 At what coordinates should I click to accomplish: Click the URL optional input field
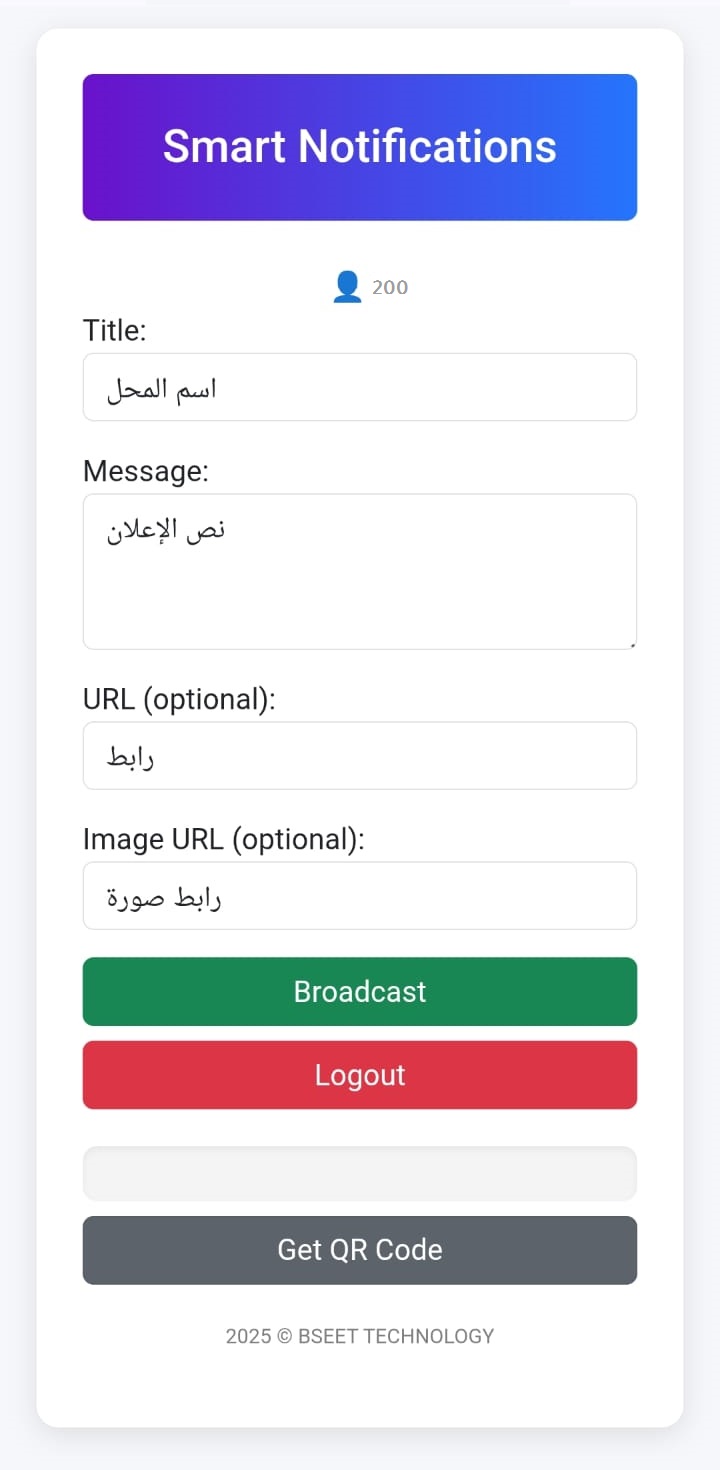360,755
